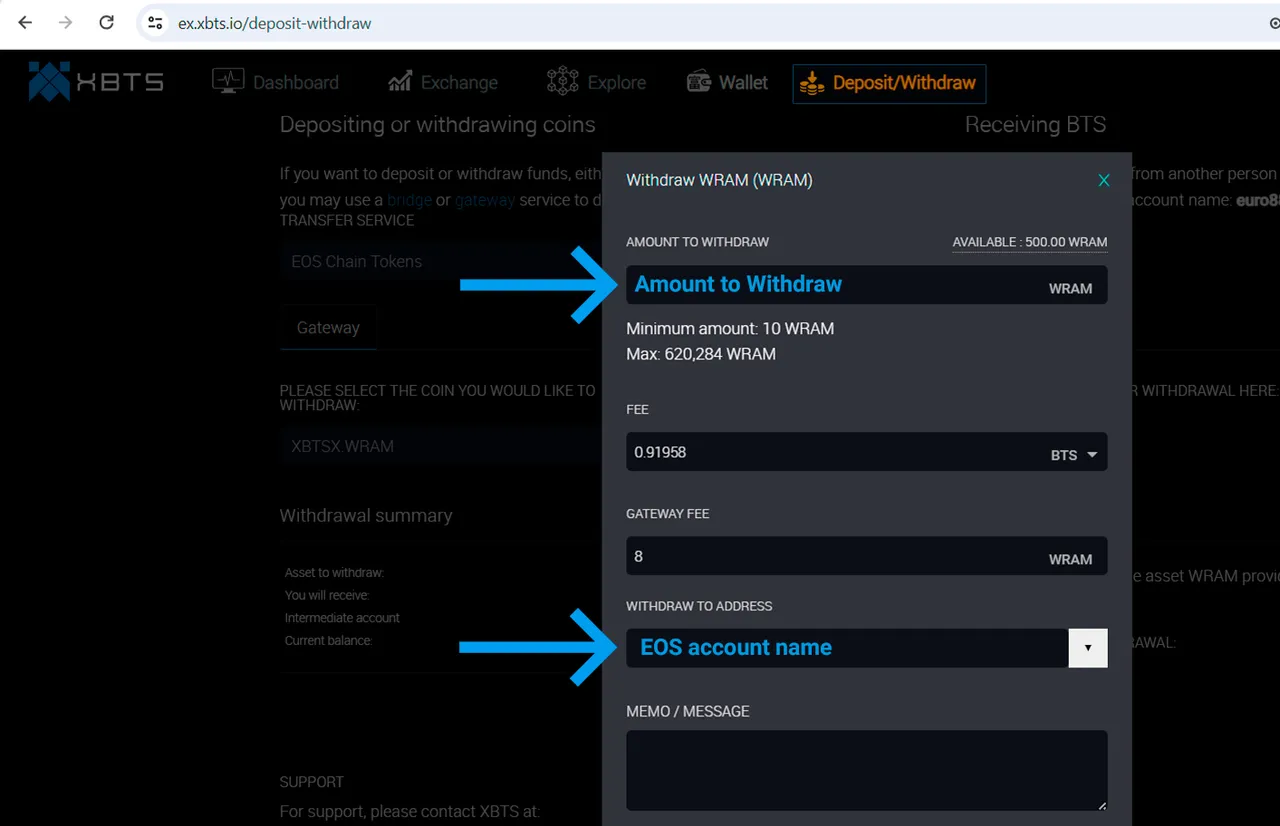The height and width of the screenshot is (826, 1280).
Task: Open the XBTSX.WRAM coin selector
Action: coord(440,446)
